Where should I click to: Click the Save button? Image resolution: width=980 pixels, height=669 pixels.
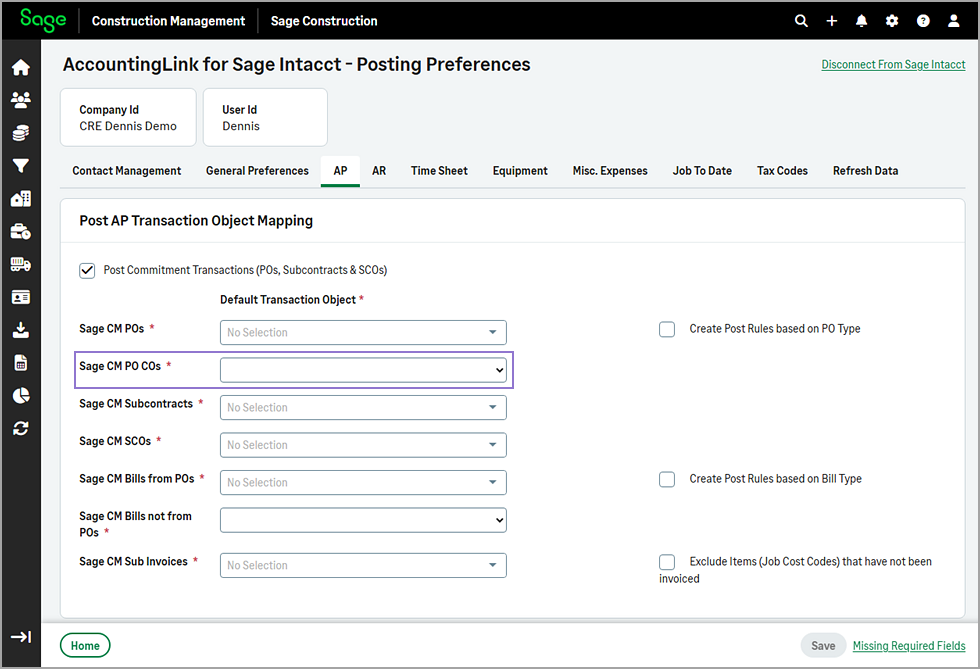click(823, 646)
